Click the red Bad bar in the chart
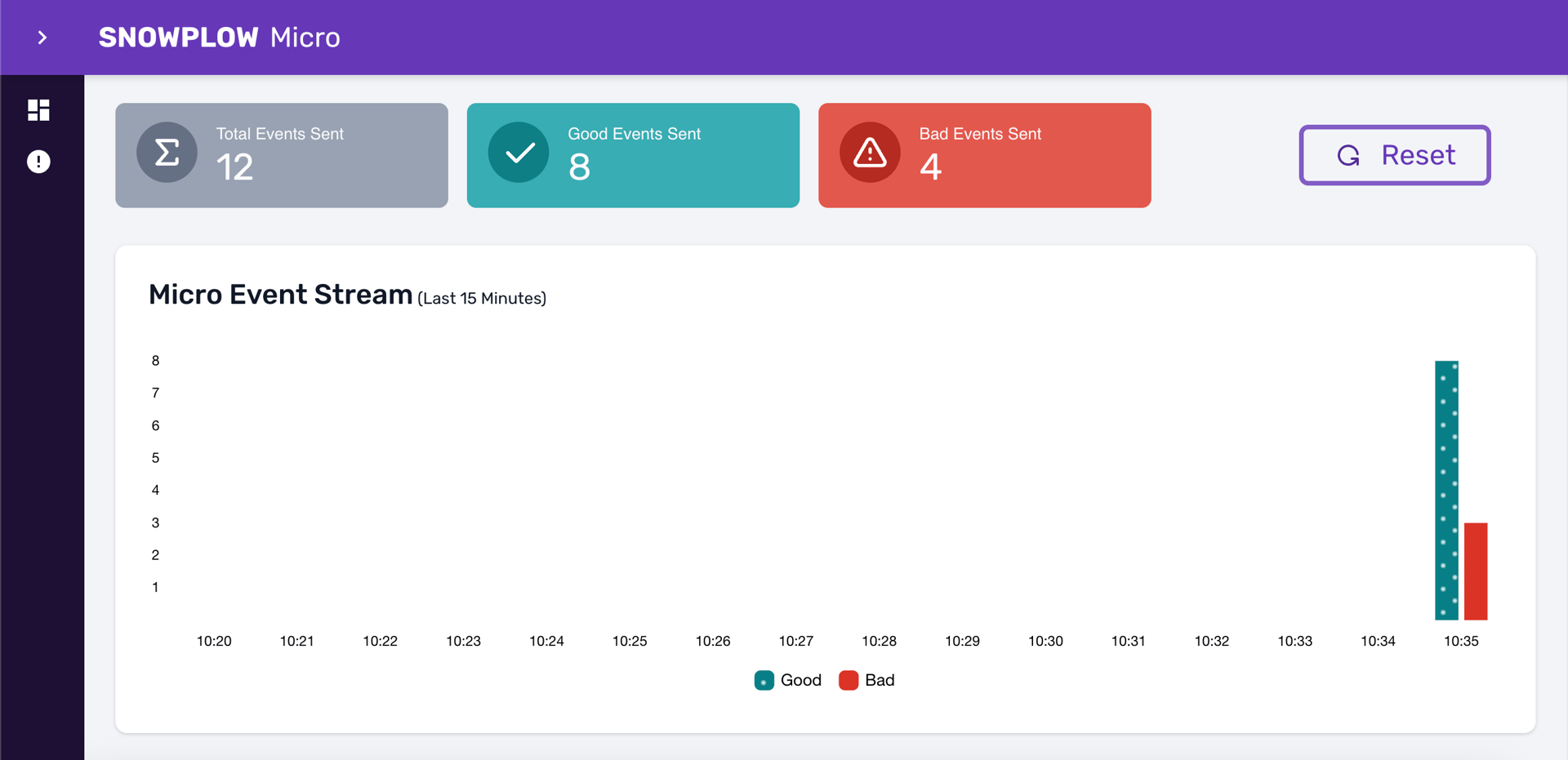Image resolution: width=1568 pixels, height=760 pixels. tap(1476, 571)
